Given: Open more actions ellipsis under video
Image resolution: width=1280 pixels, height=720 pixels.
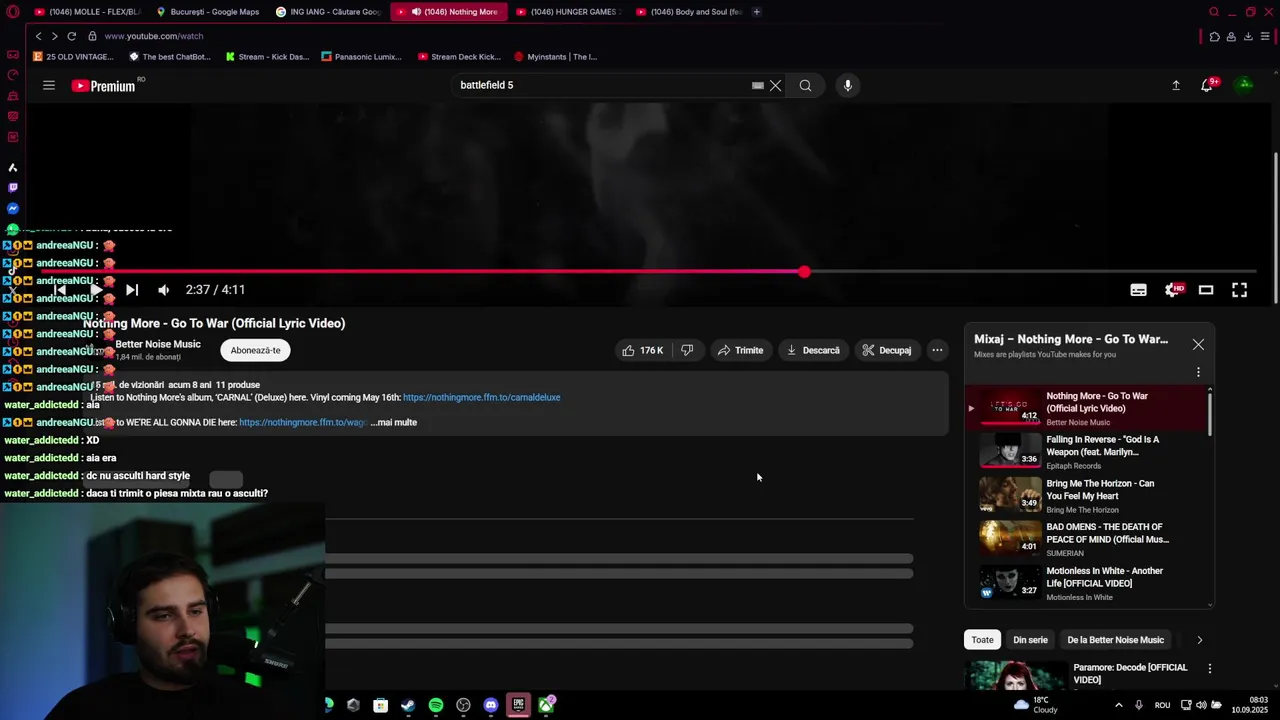Looking at the screenshot, I should tap(937, 350).
